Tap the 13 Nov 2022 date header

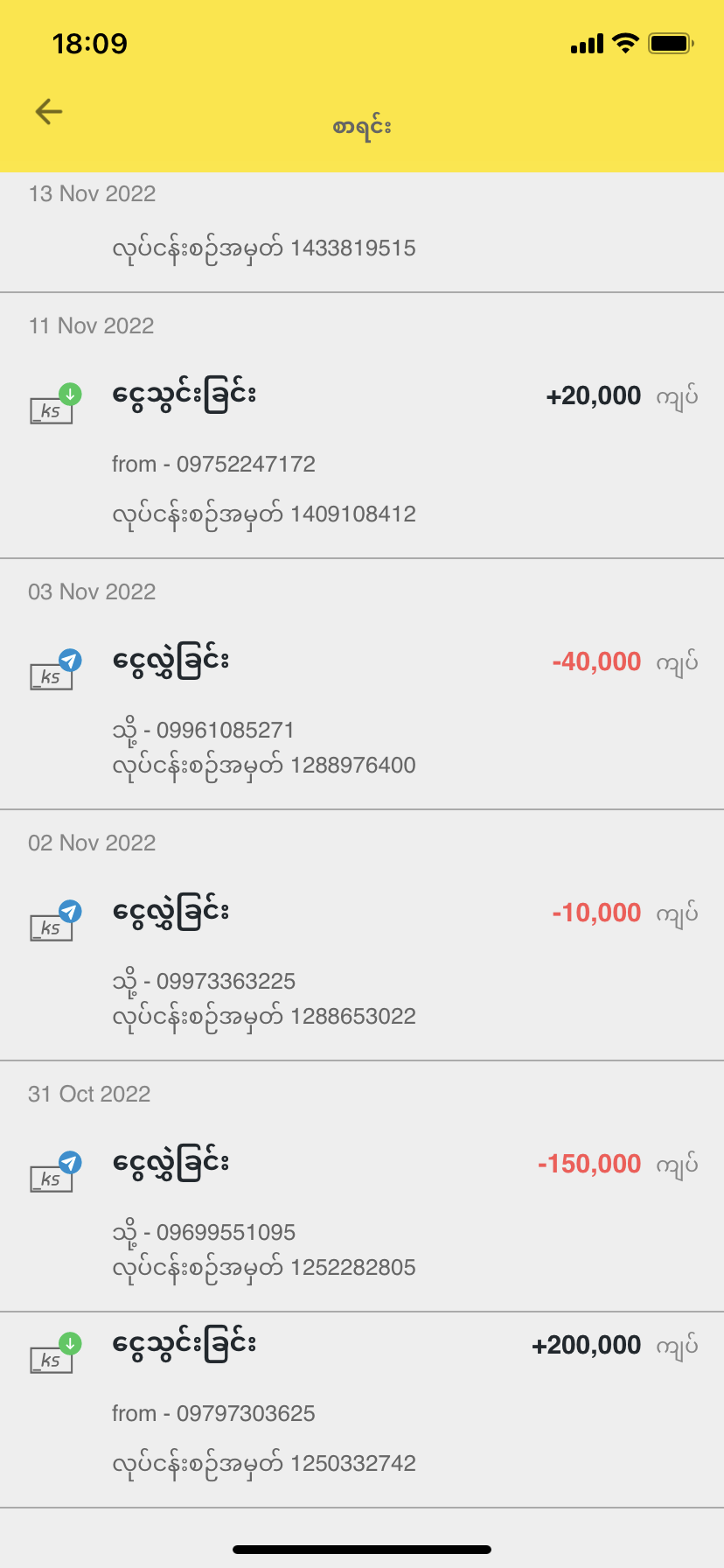92,193
